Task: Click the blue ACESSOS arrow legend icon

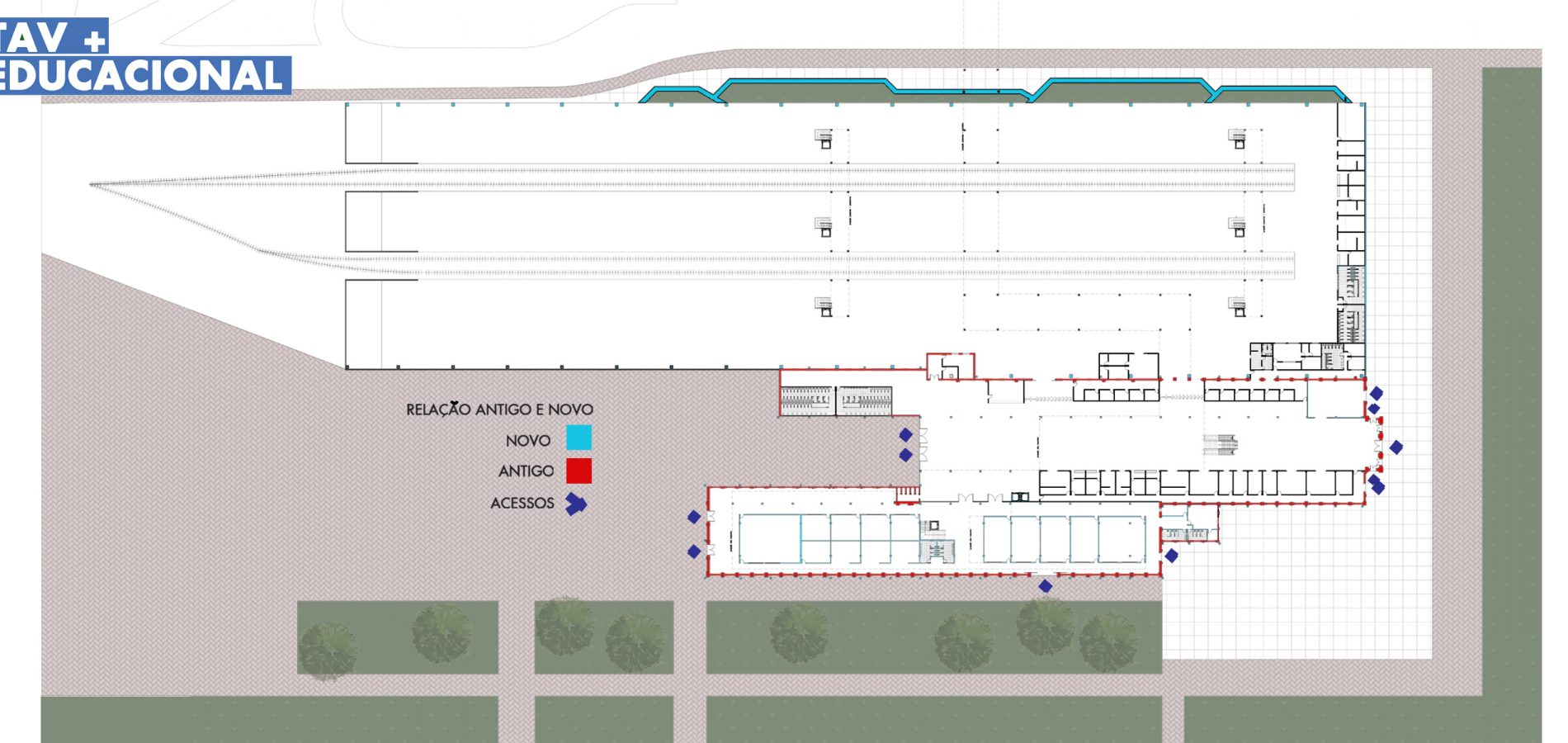Action: pos(575,504)
